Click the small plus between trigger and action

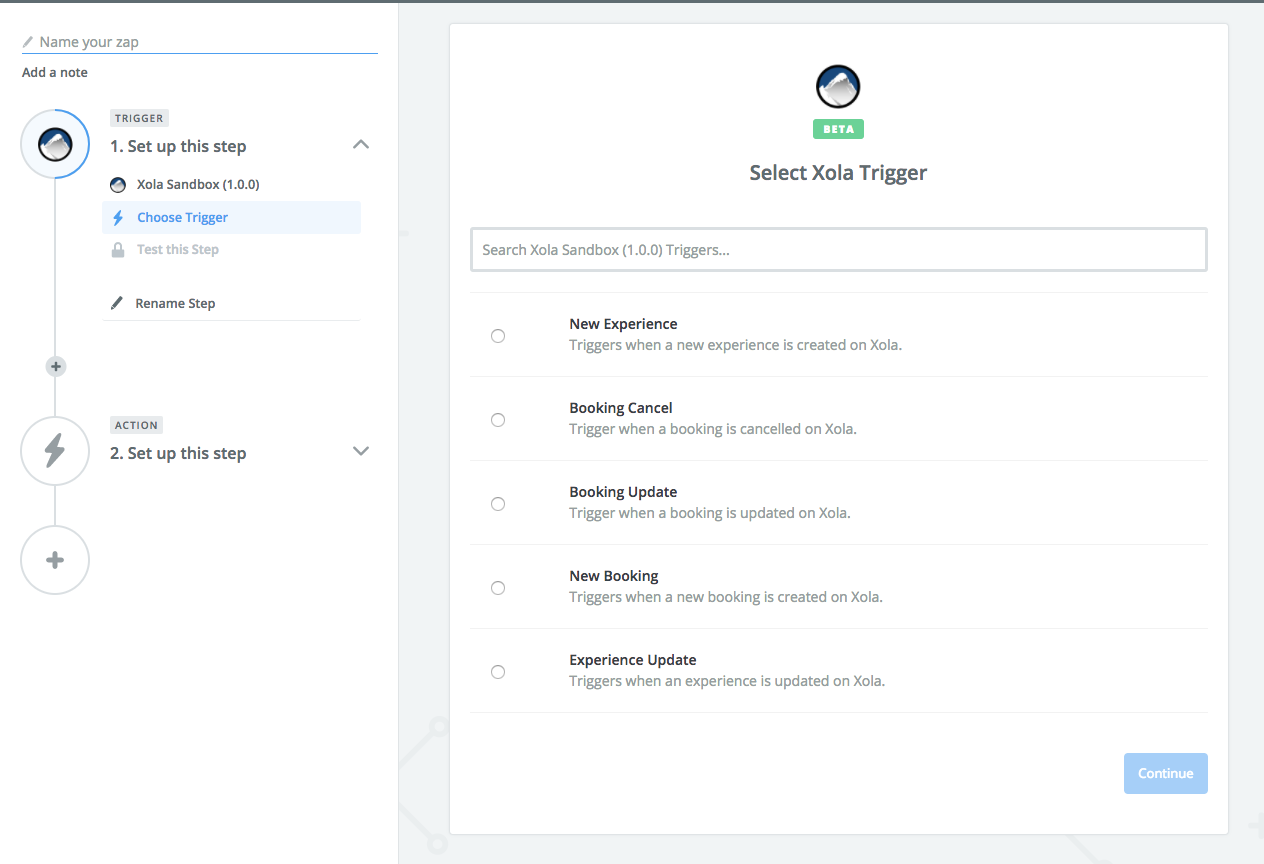click(x=56, y=367)
